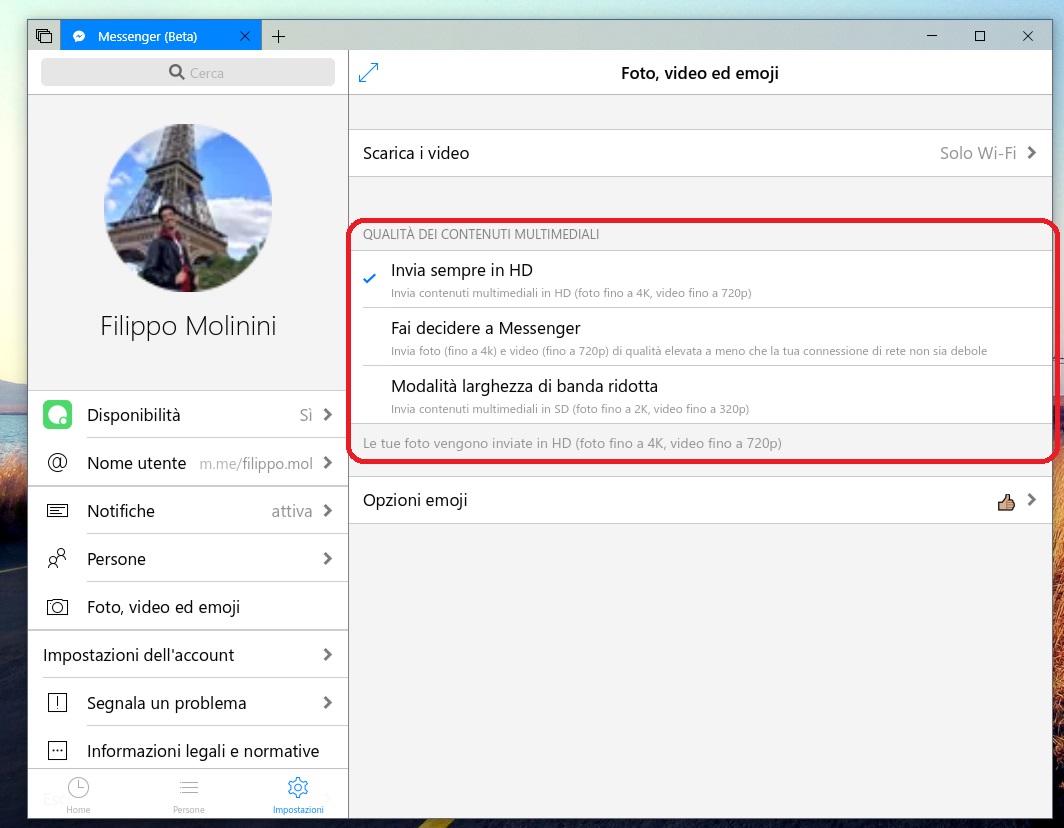Open Segnala un problema
Screen dimensions: 1064x828
tap(188, 702)
